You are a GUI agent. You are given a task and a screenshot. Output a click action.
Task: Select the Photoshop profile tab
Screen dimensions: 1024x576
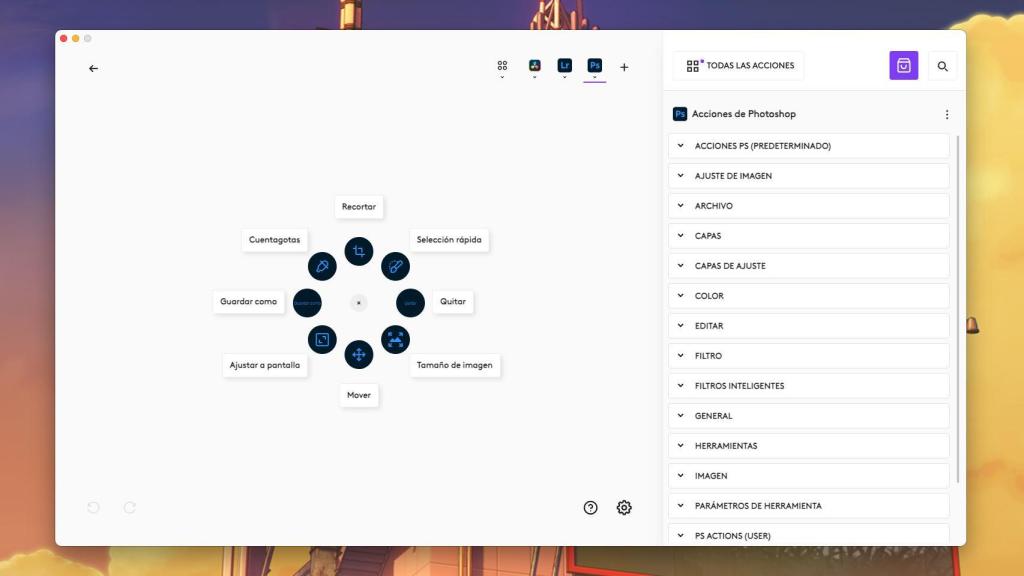click(x=595, y=66)
